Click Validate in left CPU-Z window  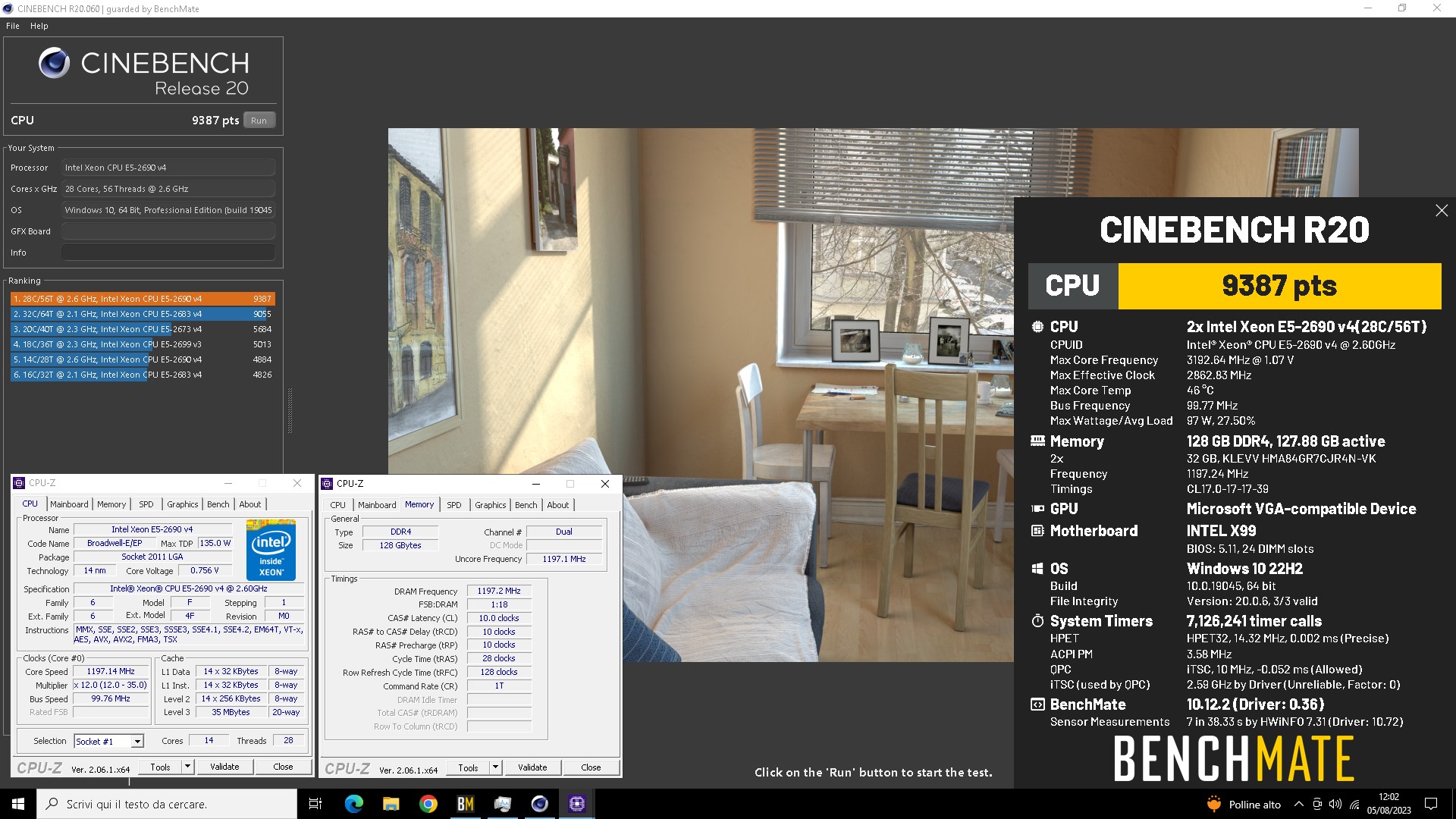point(224,767)
